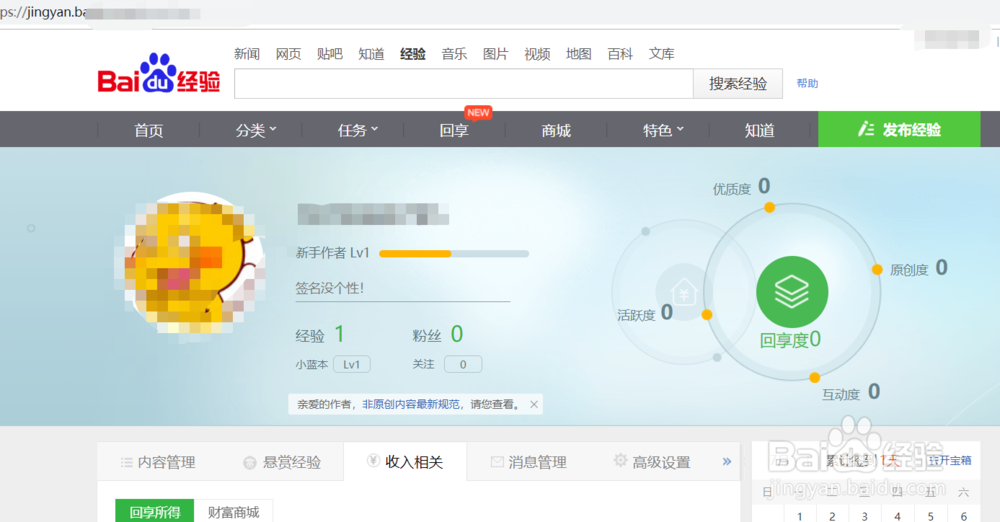Click the NEW badge above 回享
Image resolution: width=1000 pixels, height=522 pixels.
pos(478,113)
